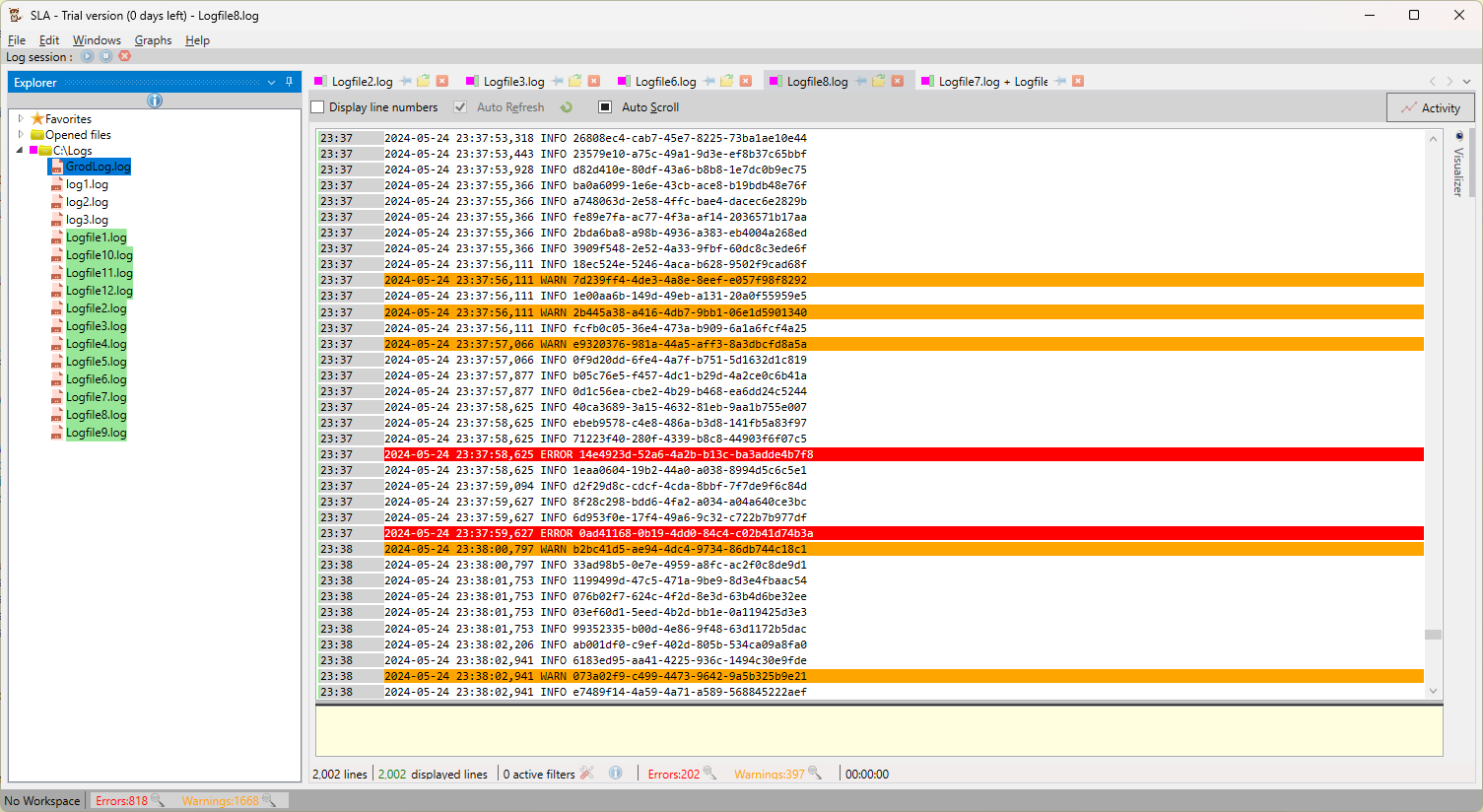Viewport: 1483px width, 812px height.
Task: Click the Activity button
Action: click(1430, 107)
